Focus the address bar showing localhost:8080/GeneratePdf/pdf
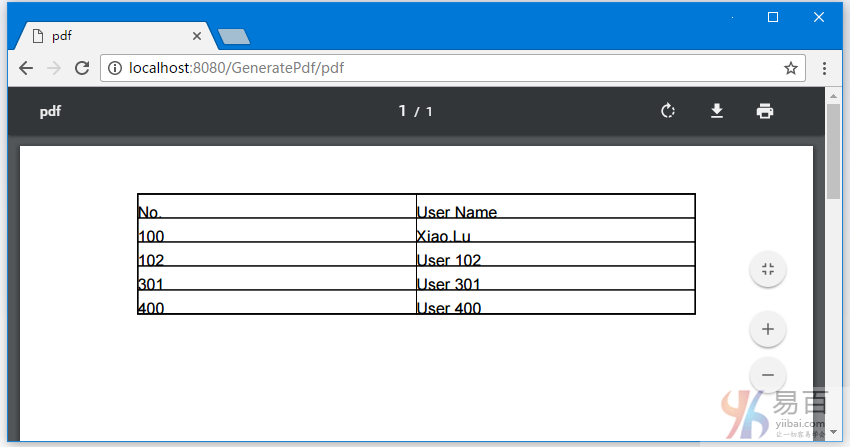Viewport: 850px width, 447px height. [450, 68]
